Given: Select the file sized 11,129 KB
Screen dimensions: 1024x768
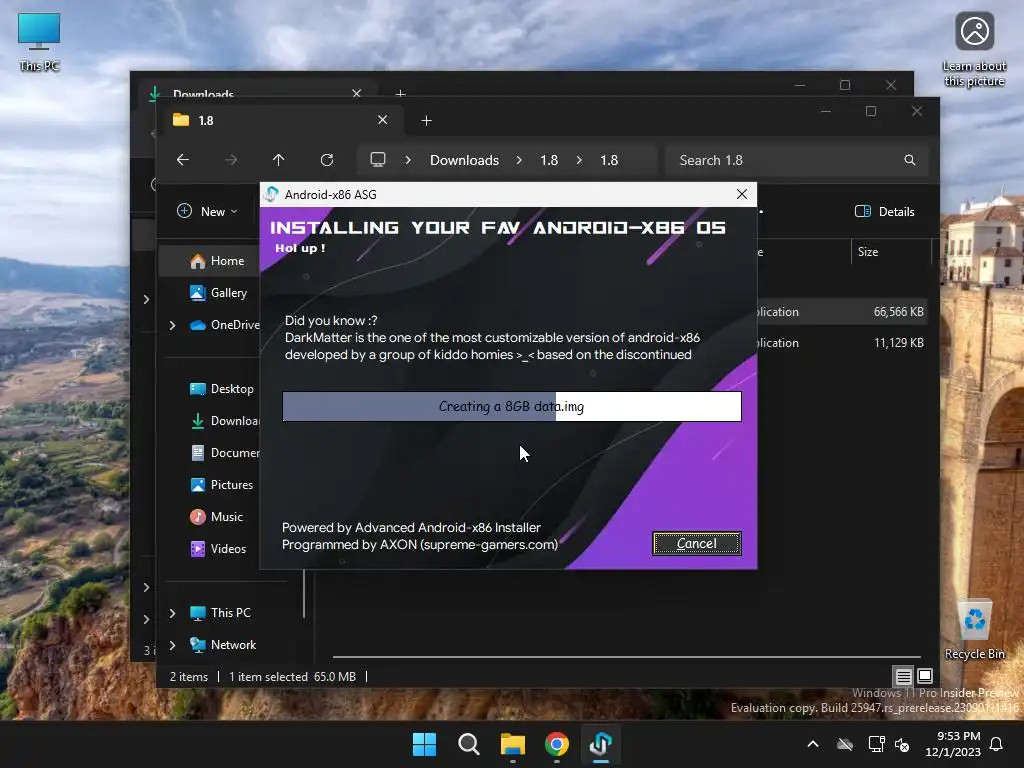Looking at the screenshot, I should click(x=842, y=342).
